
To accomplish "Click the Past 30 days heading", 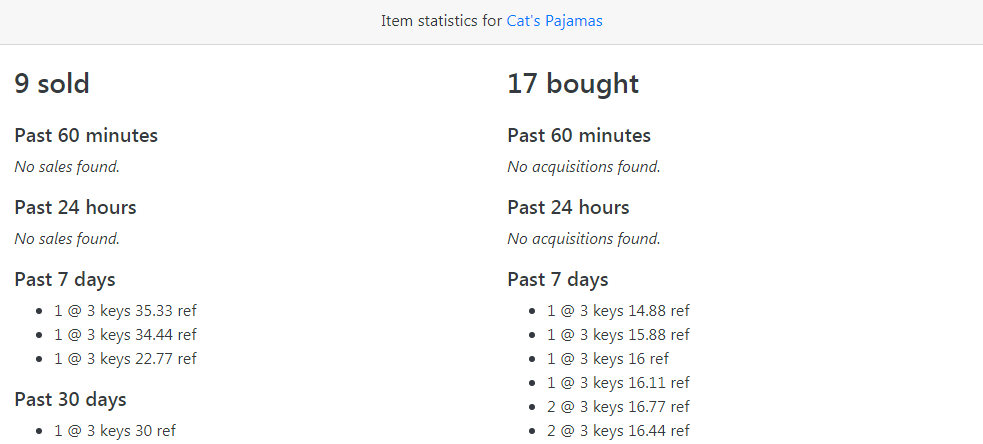I will 70,400.
